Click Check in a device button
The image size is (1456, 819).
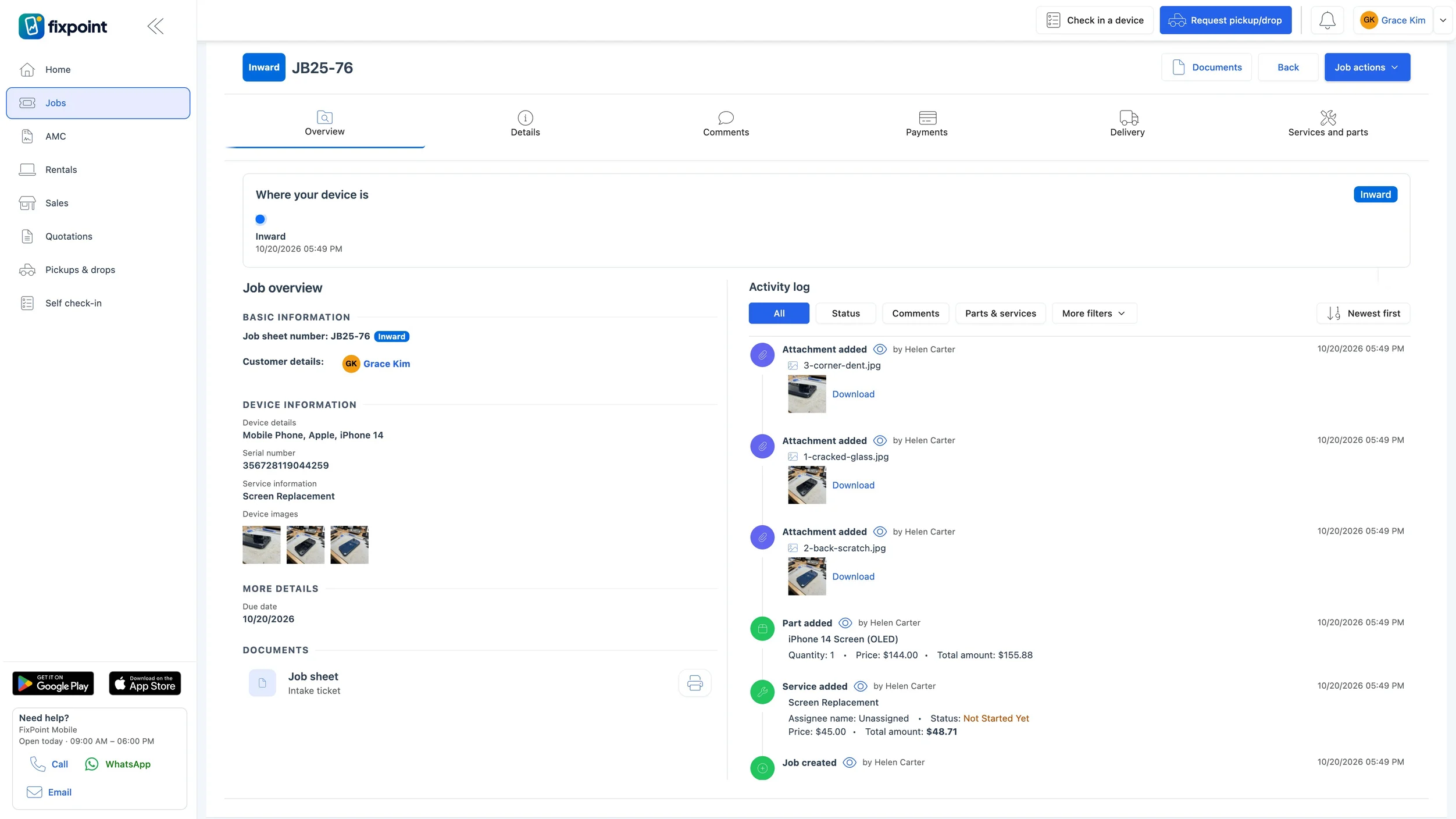(x=1094, y=20)
